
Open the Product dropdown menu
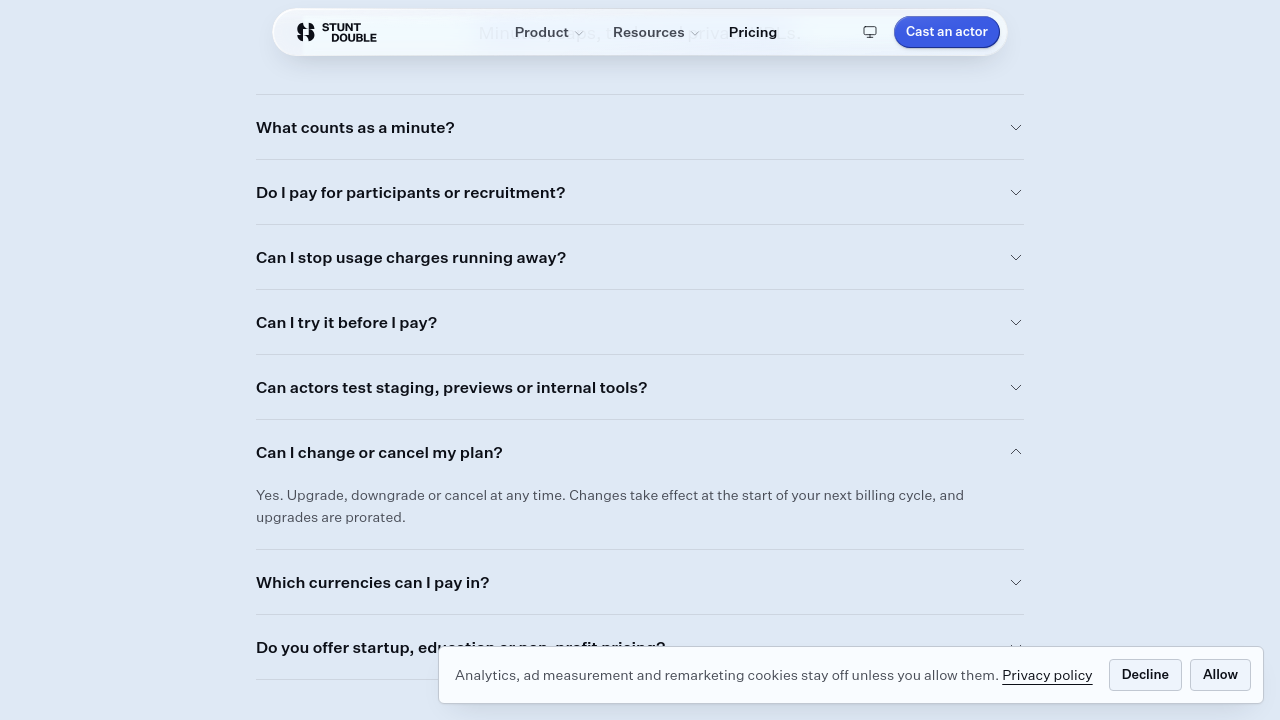point(549,32)
